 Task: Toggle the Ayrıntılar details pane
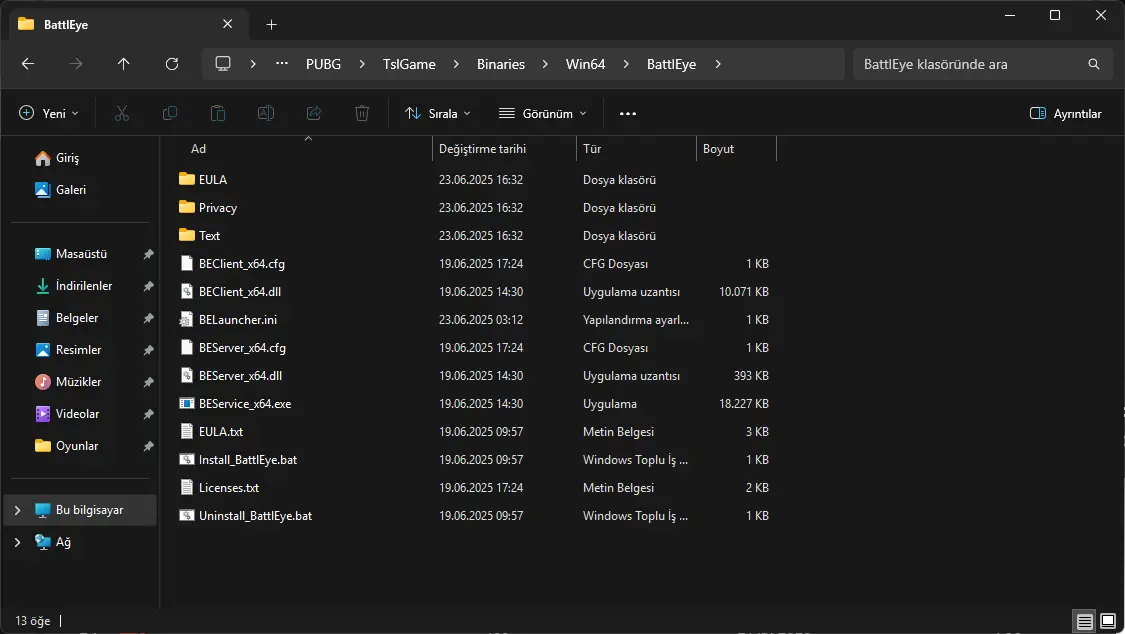1065,113
